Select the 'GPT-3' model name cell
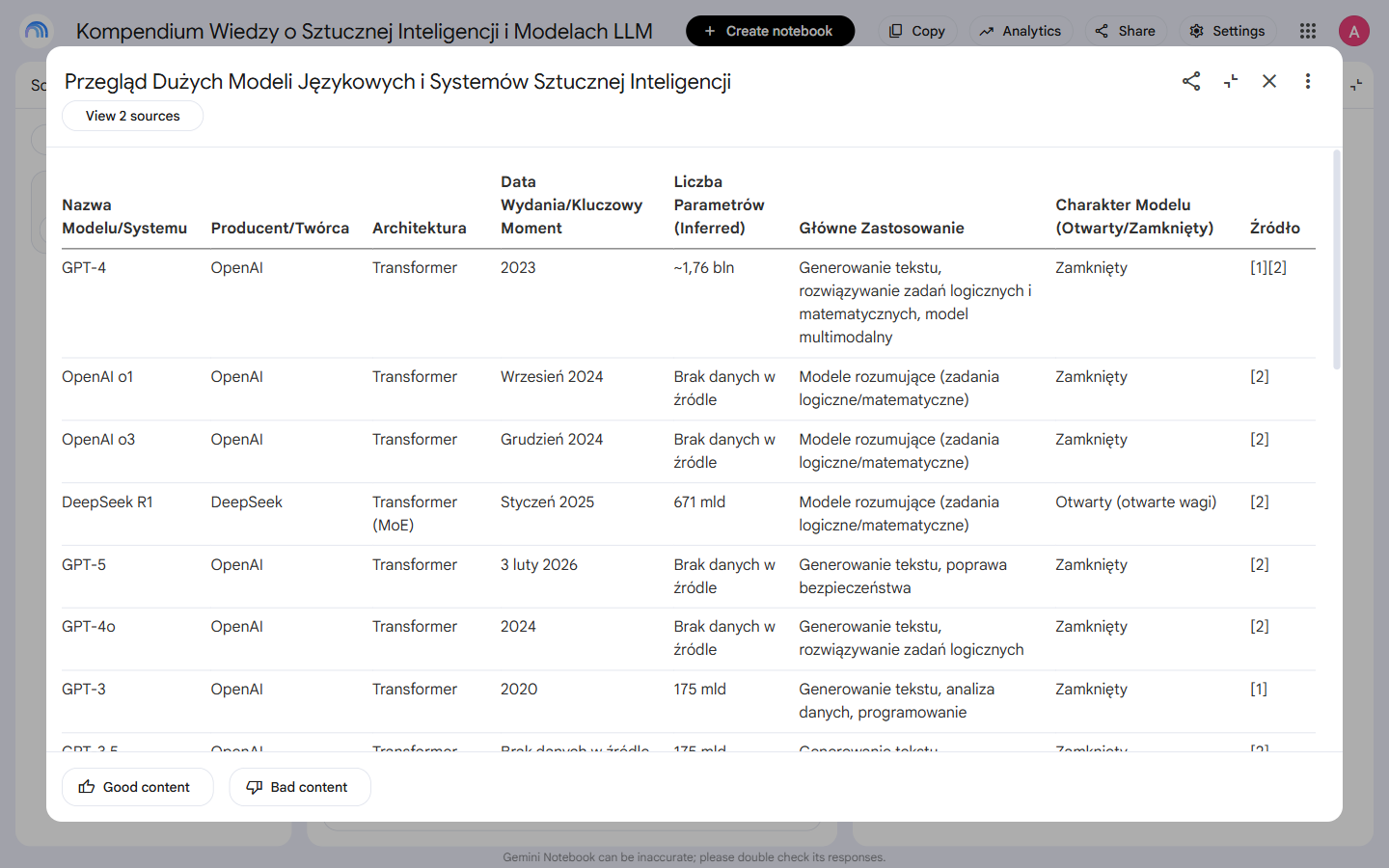This screenshot has width=1389, height=868. coord(84,689)
